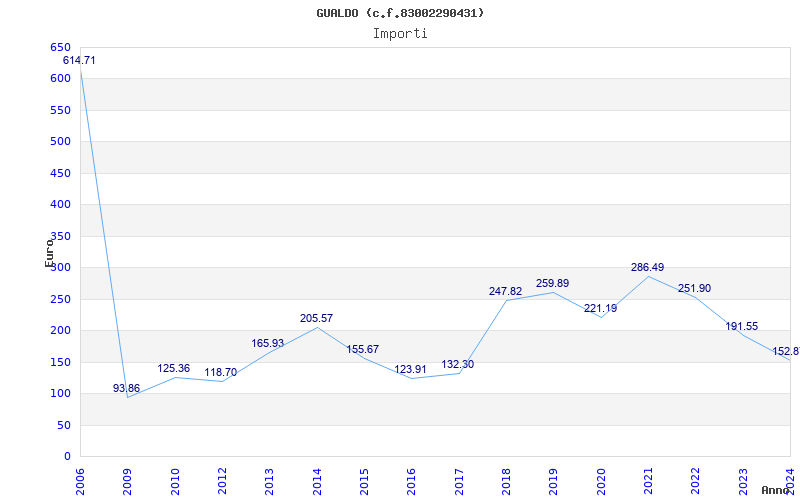Click the 2018 x-axis year label
This screenshot has width=800, height=500.
pos(506,481)
